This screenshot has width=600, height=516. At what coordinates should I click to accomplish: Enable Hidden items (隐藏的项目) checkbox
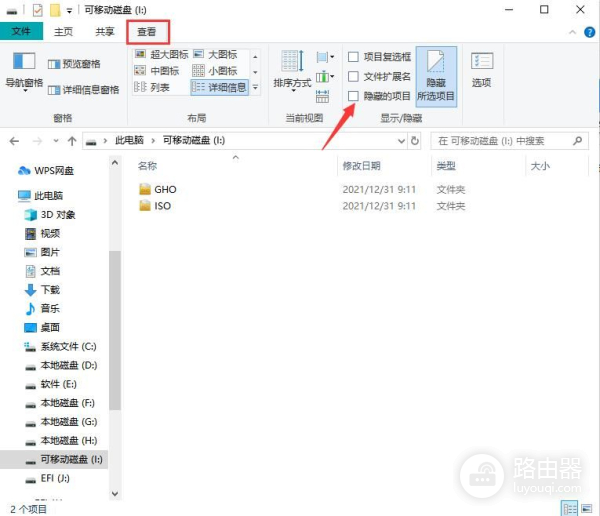click(353, 96)
